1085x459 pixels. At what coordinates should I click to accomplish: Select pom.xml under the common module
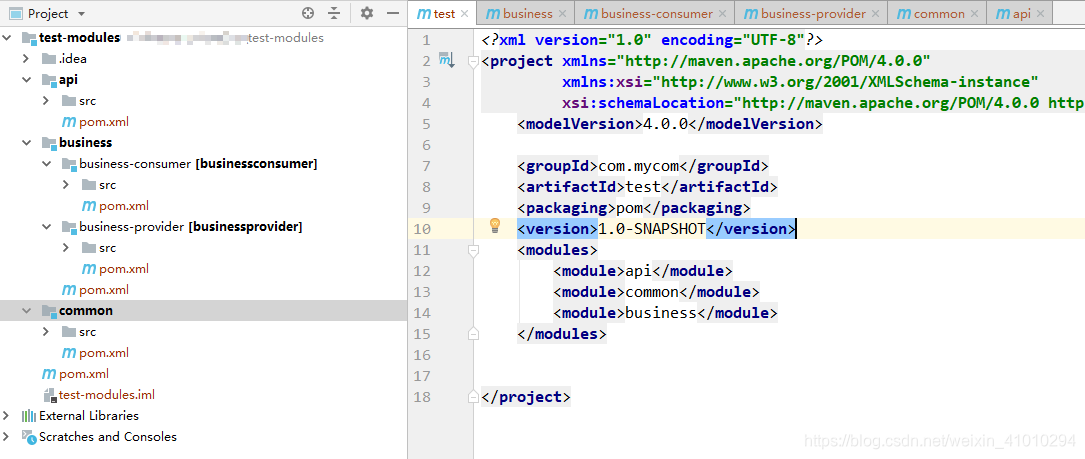pyautogui.click(x=104, y=353)
